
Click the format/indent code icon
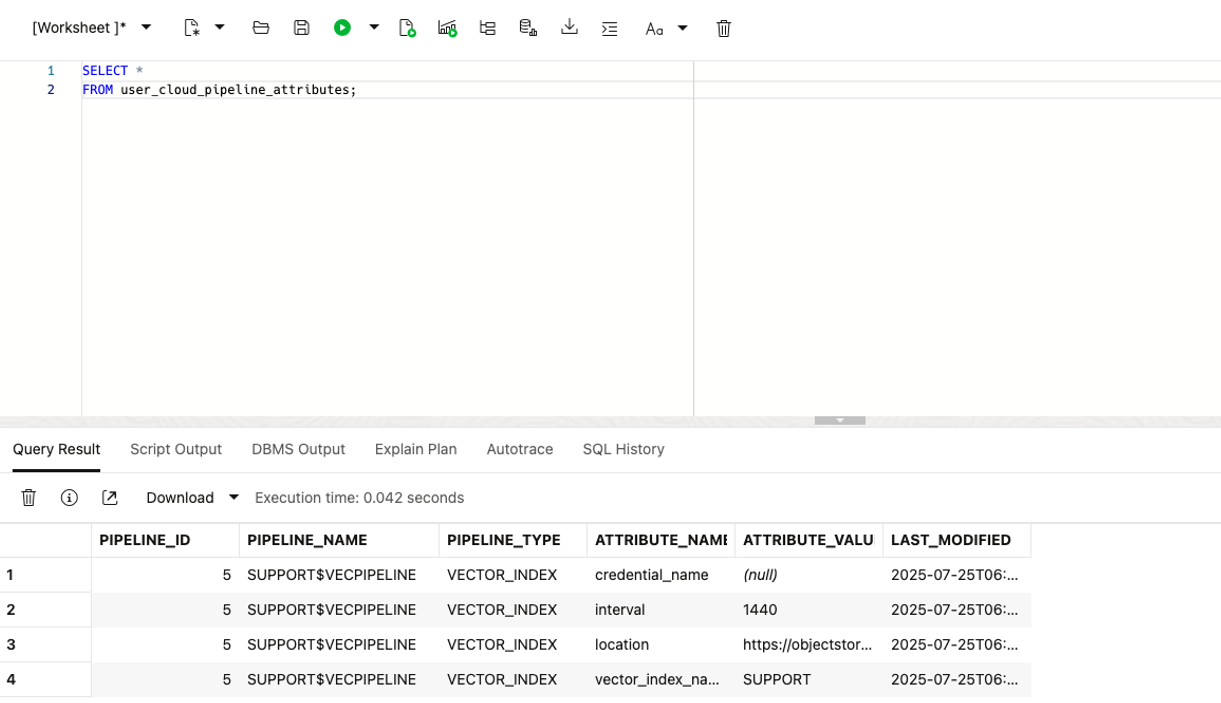[x=609, y=28]
